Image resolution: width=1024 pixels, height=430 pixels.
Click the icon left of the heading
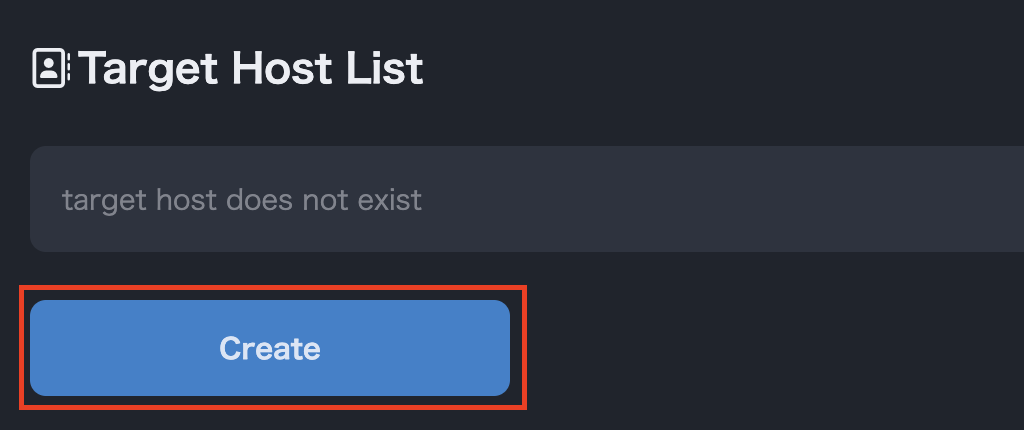50,68
